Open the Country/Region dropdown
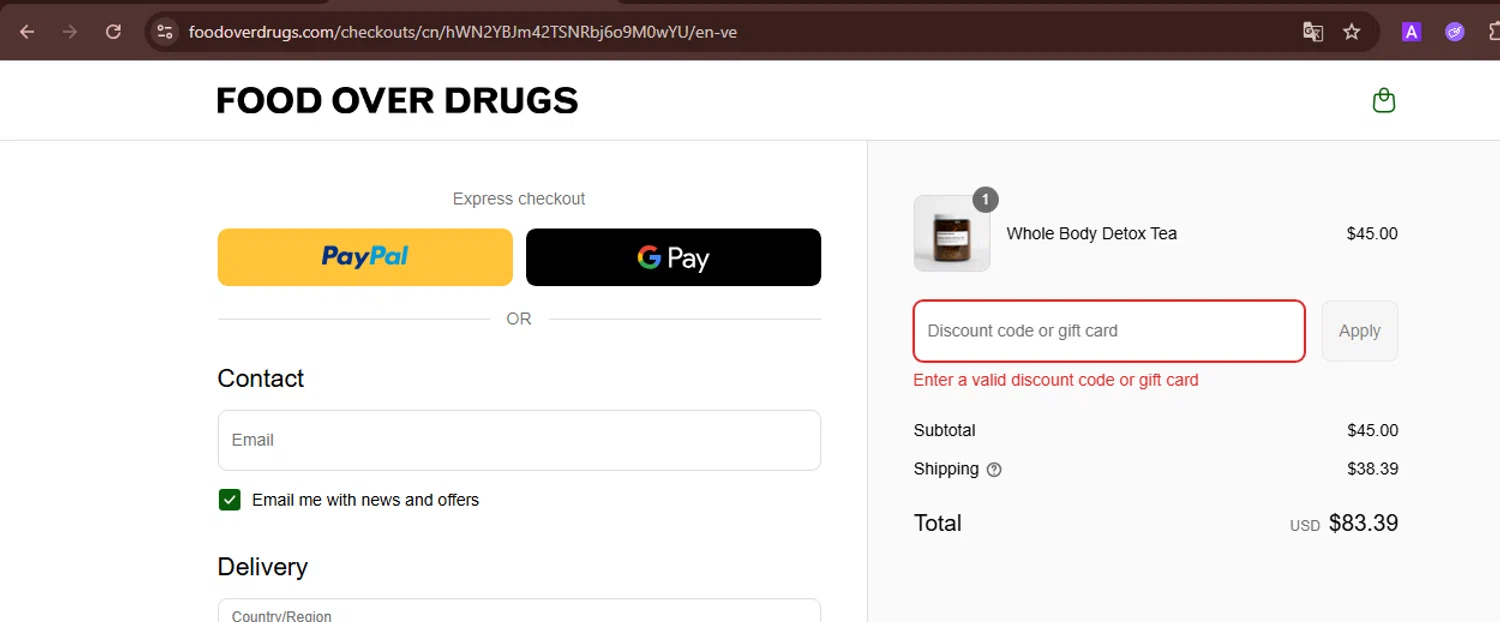Image resolution: width=1500 pixels, height=622 pixels. coord(519,611)
